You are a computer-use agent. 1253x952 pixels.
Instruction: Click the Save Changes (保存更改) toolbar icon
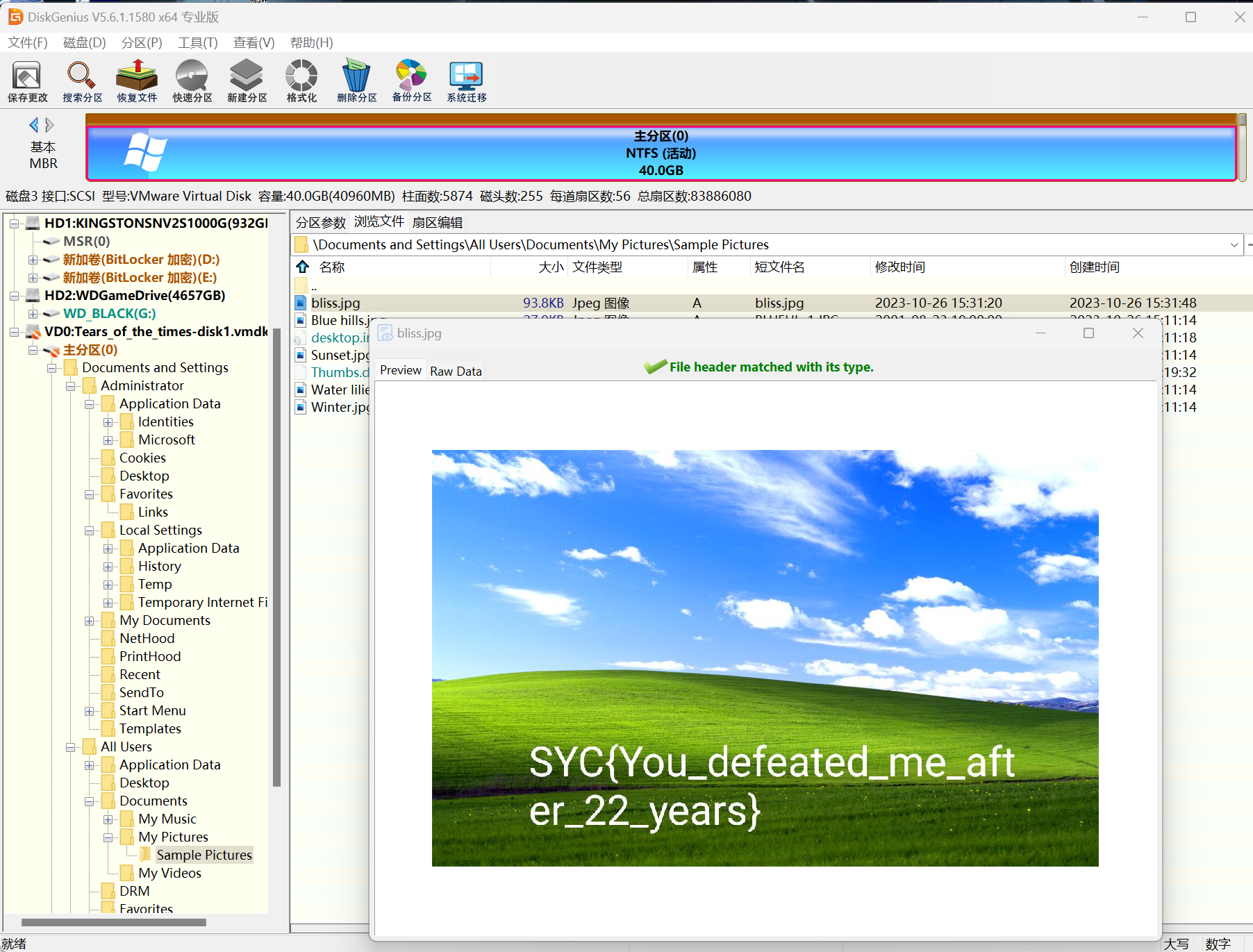(27, 81)
